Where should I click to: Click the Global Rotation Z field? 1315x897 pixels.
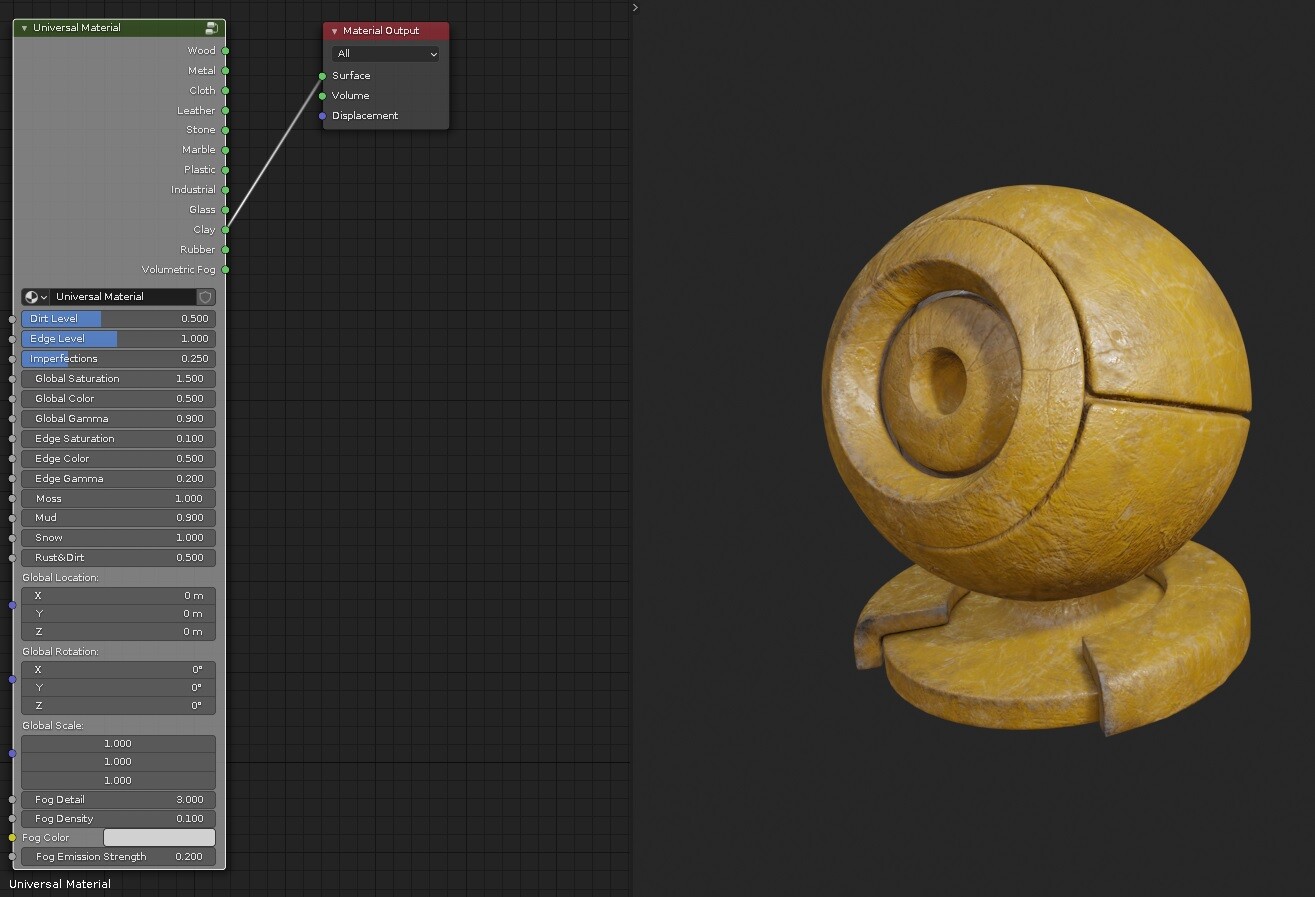117,705
